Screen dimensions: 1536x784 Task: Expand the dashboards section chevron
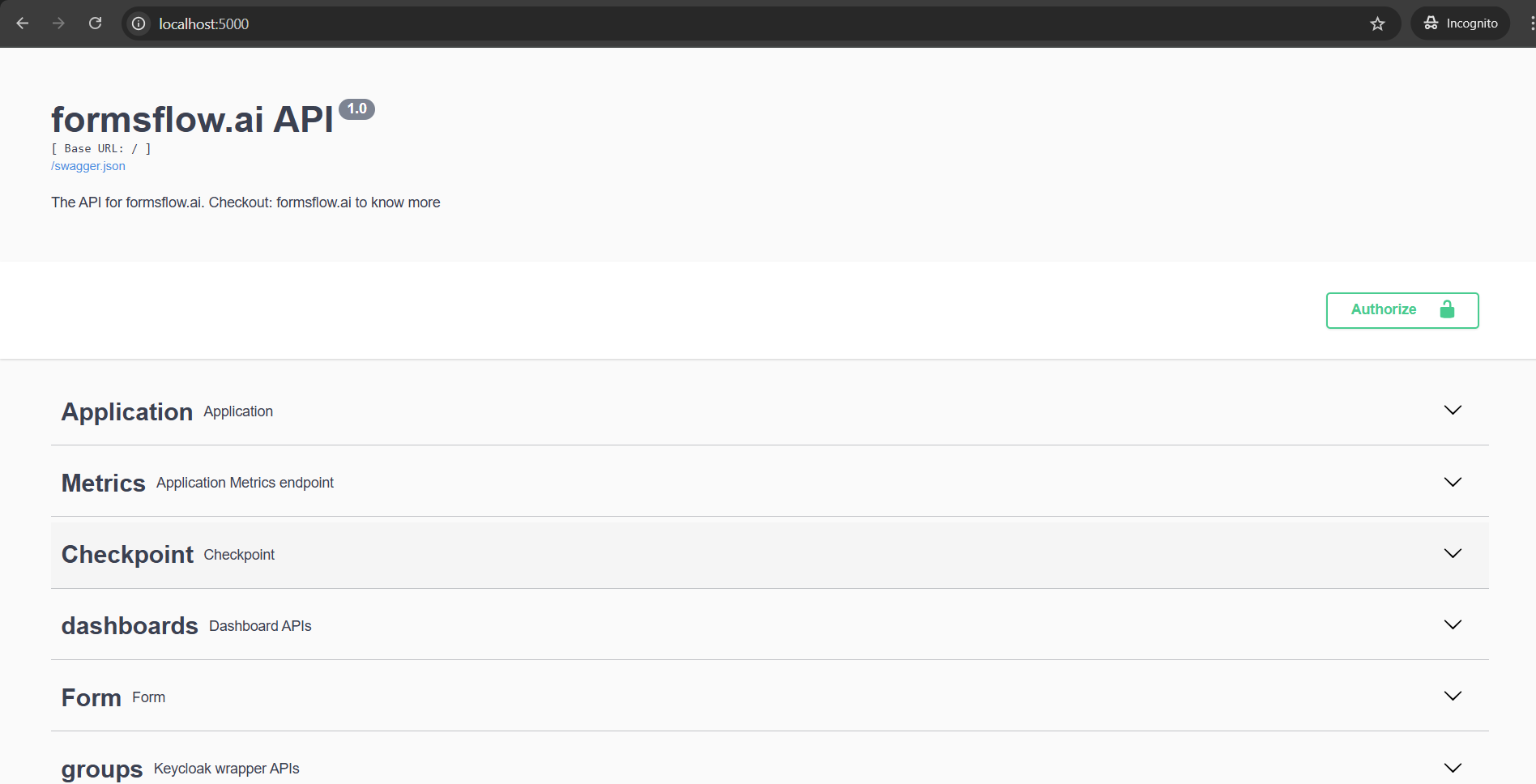(x=1453, y=624)
